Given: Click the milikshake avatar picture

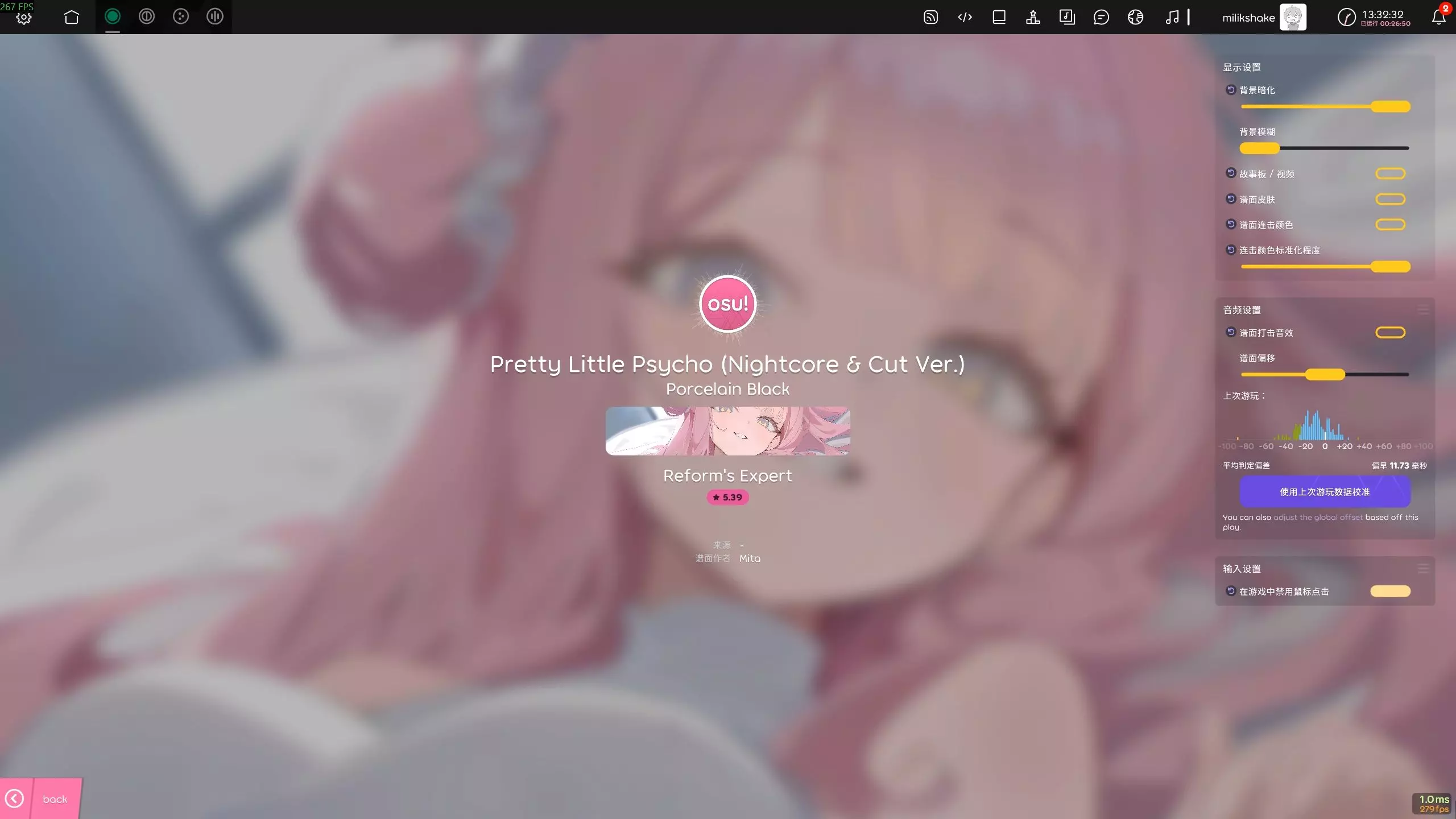Looking at the screenshot, I should click(x=1293, y=17).
